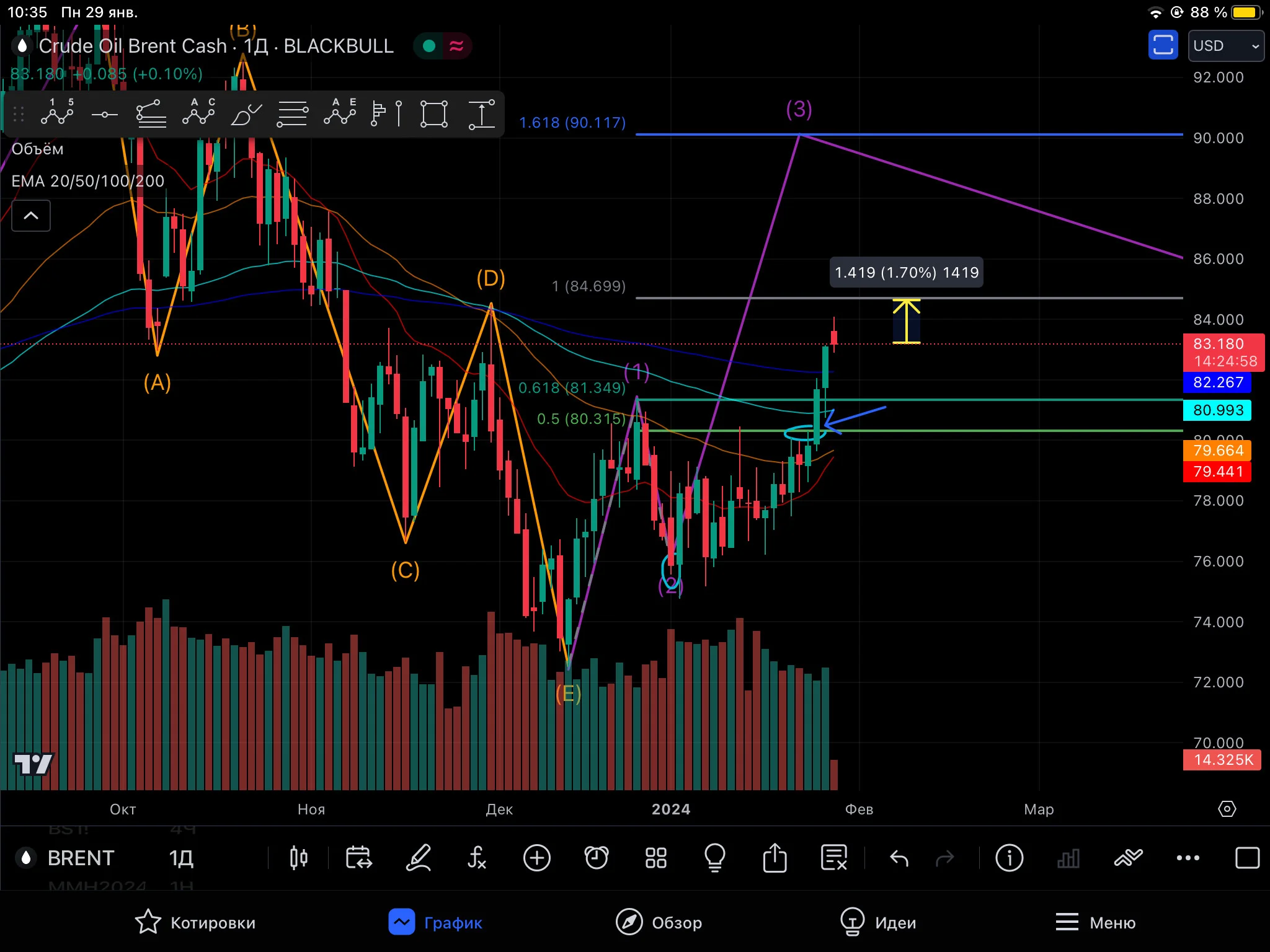This screenshot has width=1270, height=952.
Task: Select the ABC correction wave tool
Action: 198,113
